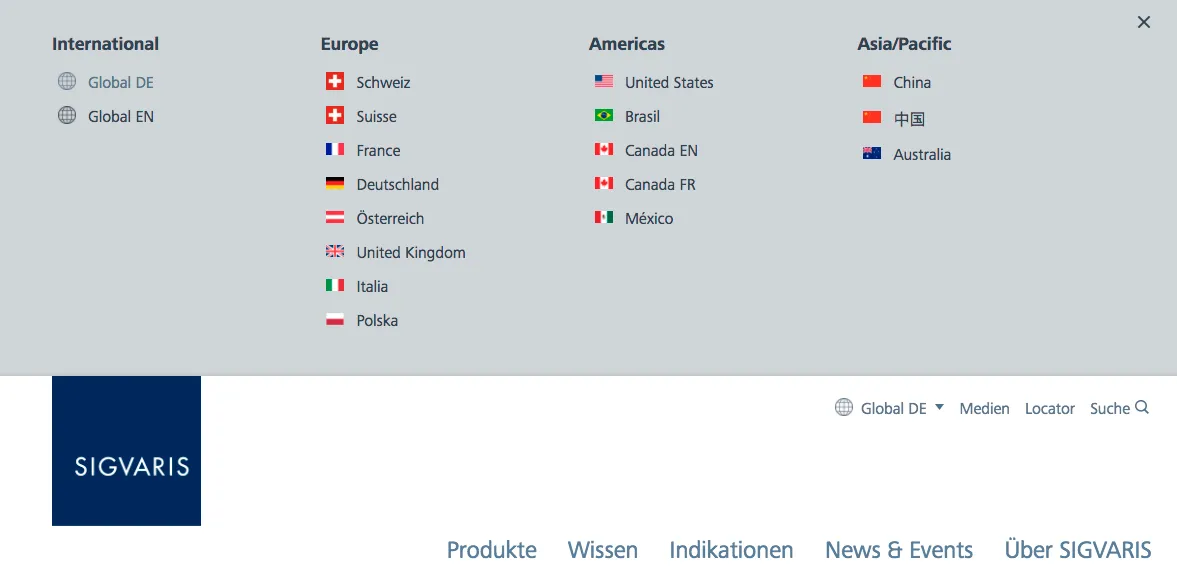Image resolution: width=1177 pixels, height=570 pixels.
Task: Click the flag next to 中国
Action: [x=871, y=117]
